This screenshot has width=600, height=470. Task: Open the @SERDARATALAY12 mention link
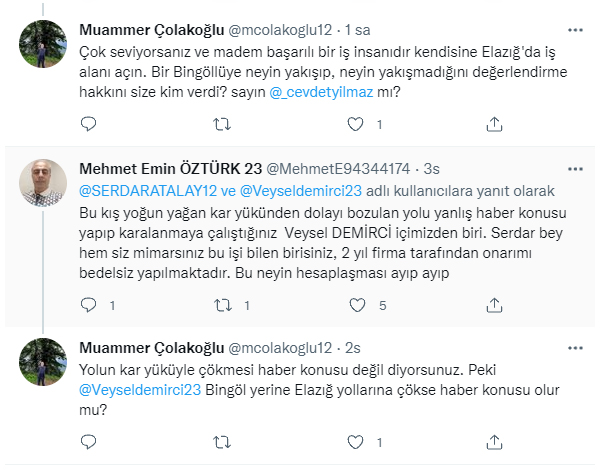click(148, 191)
